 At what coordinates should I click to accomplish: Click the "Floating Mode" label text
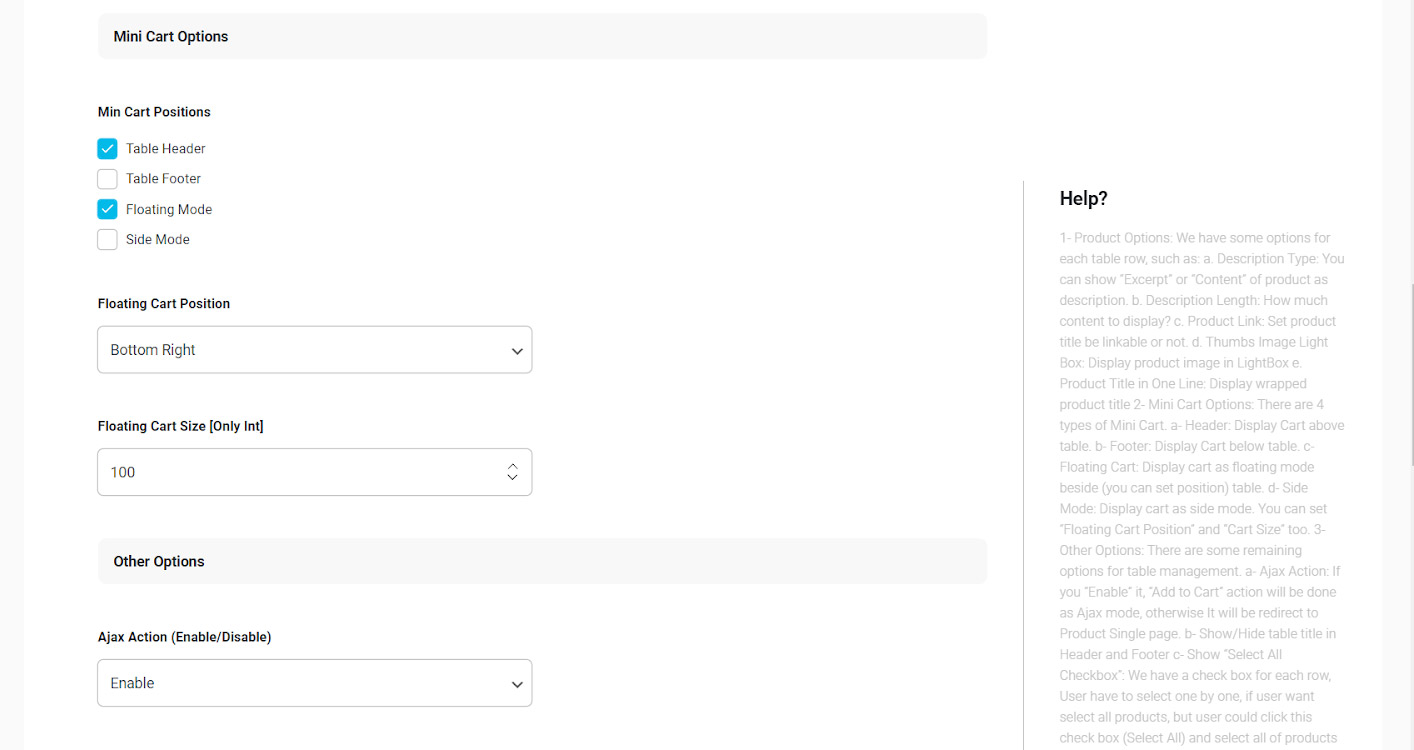(x=169, y=210)
